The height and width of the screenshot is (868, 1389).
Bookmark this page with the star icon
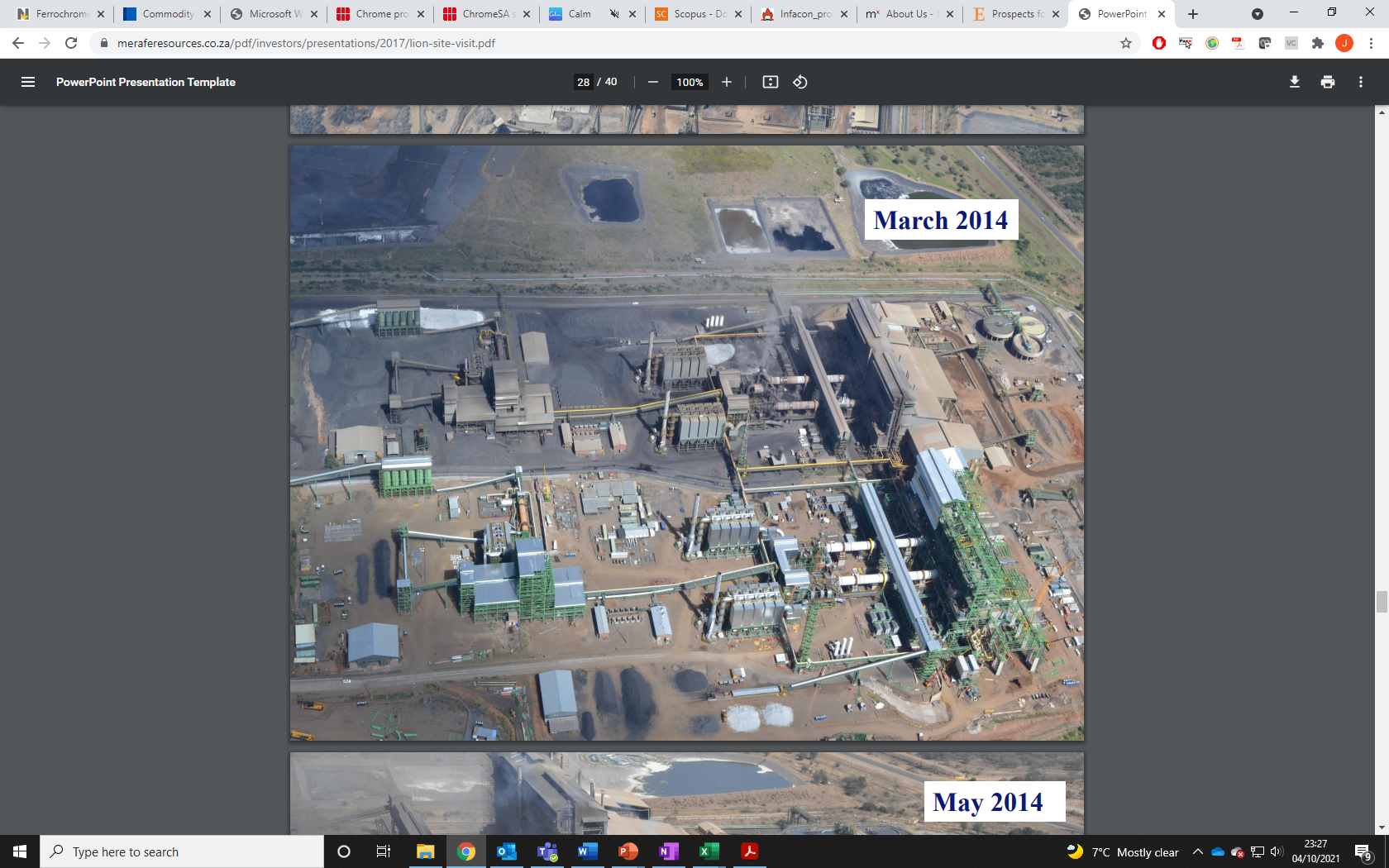pyautogui.click(x=1124, y=43)
